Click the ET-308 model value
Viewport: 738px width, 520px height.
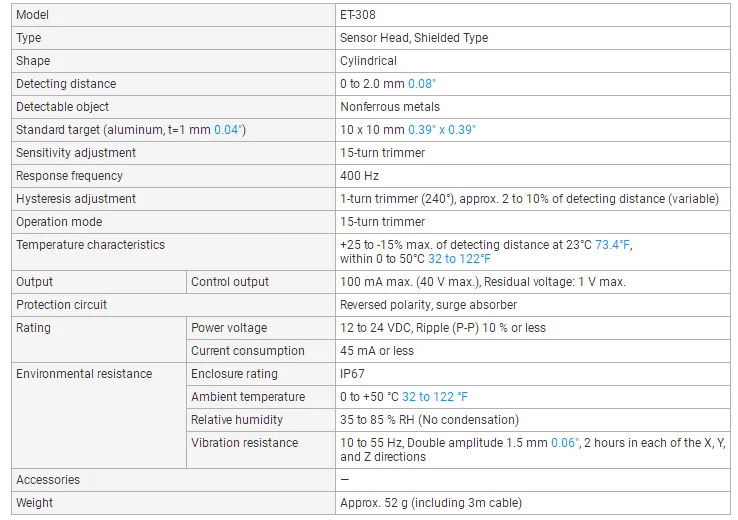pos(358,15)
